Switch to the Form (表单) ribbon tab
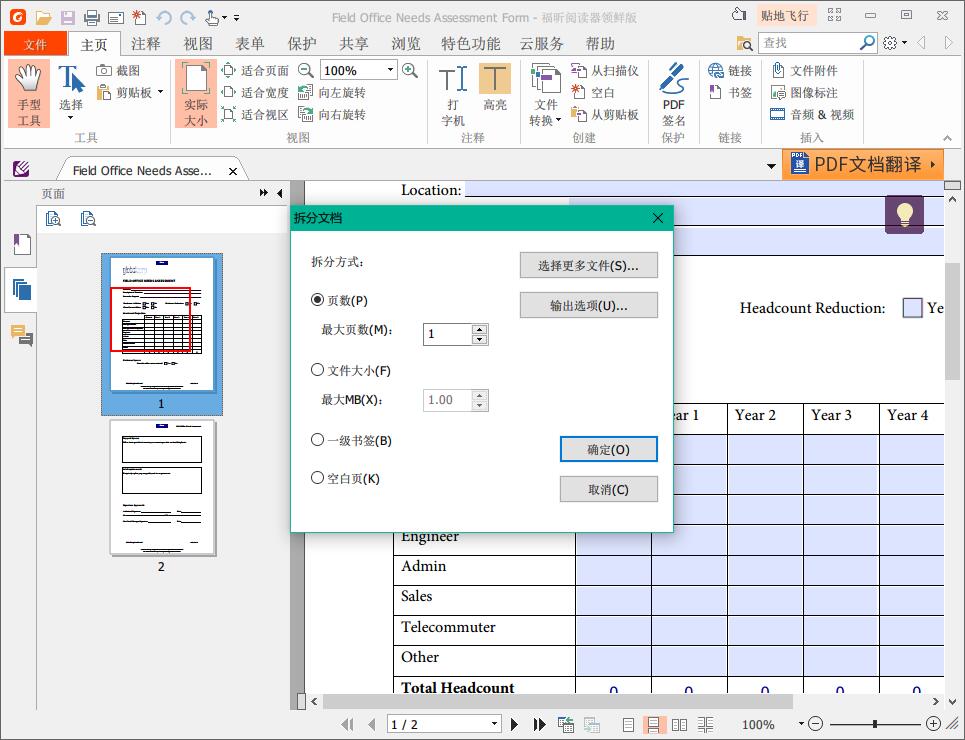 pyautogui.click(x=249, y=44)
